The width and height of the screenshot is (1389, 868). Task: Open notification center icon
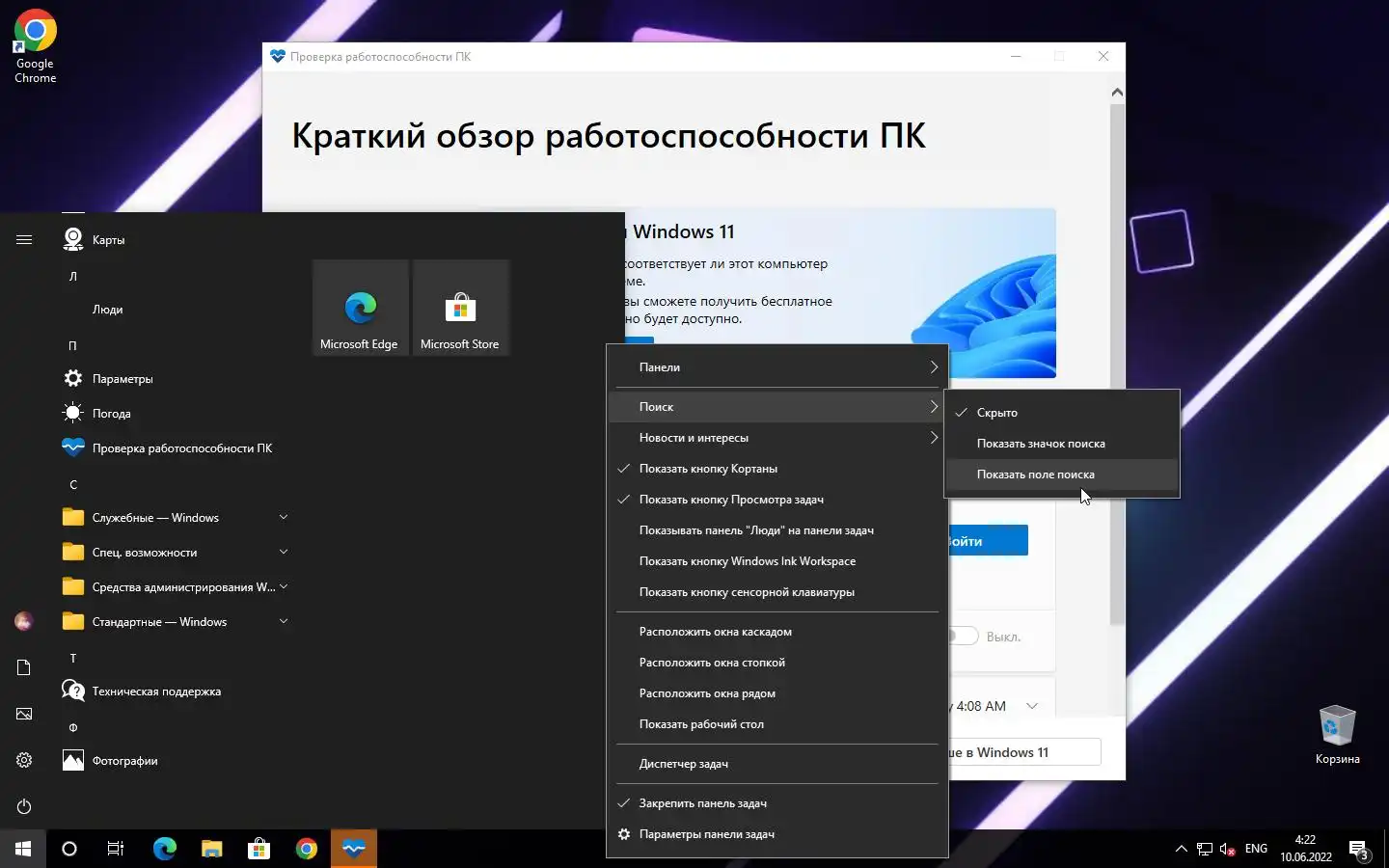click(x=1359, y=849)
